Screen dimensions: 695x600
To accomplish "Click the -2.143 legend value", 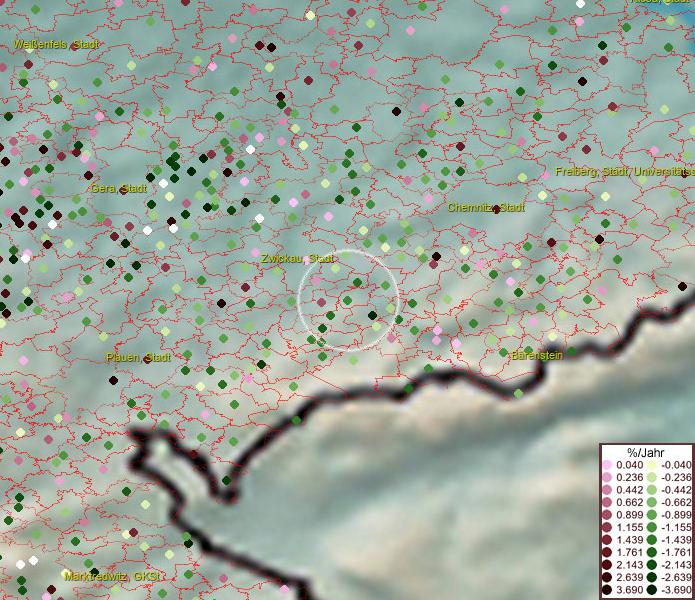I will [676, 565].
